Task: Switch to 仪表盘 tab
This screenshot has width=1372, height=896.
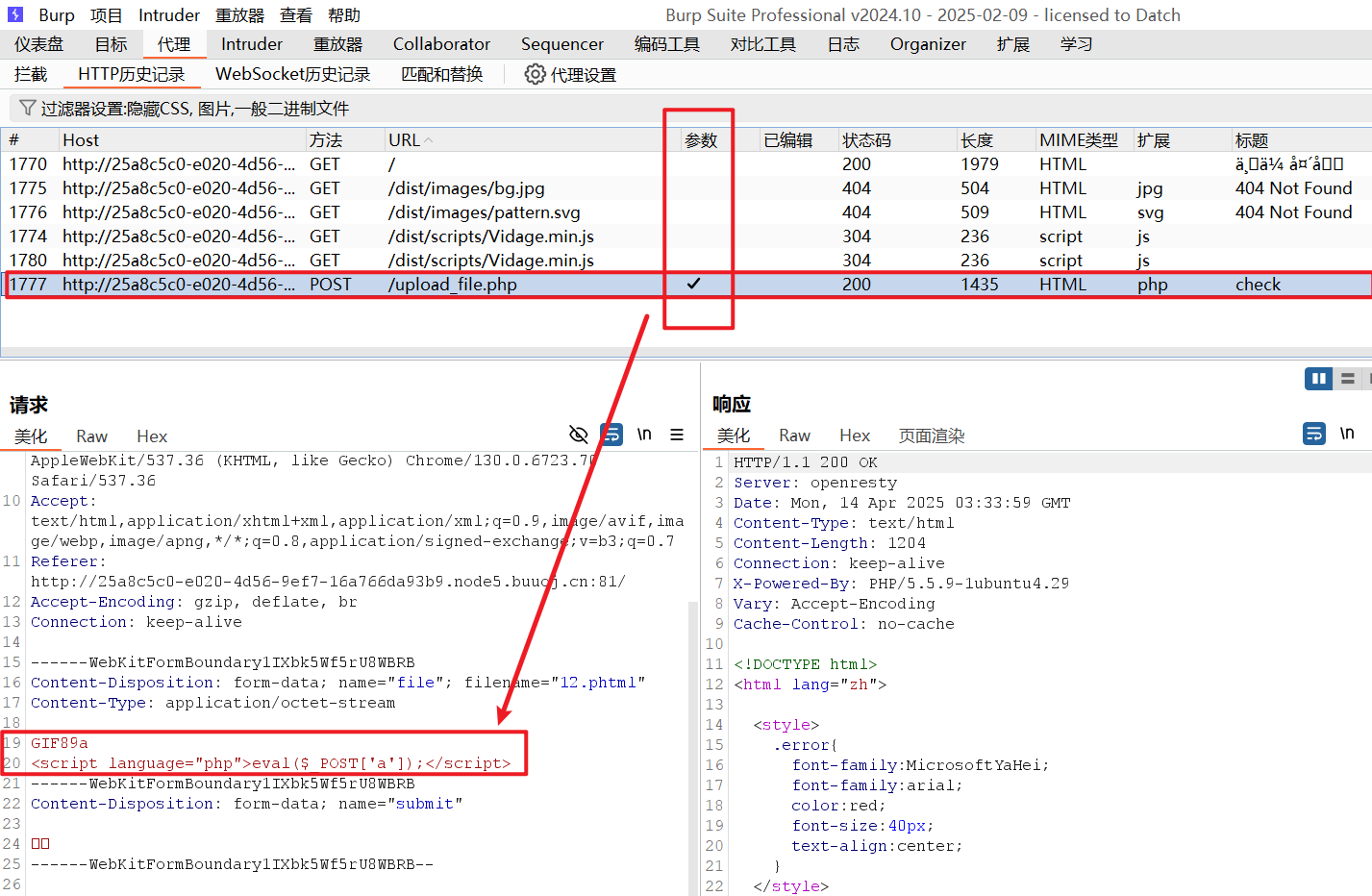Action: coord(39,44)
